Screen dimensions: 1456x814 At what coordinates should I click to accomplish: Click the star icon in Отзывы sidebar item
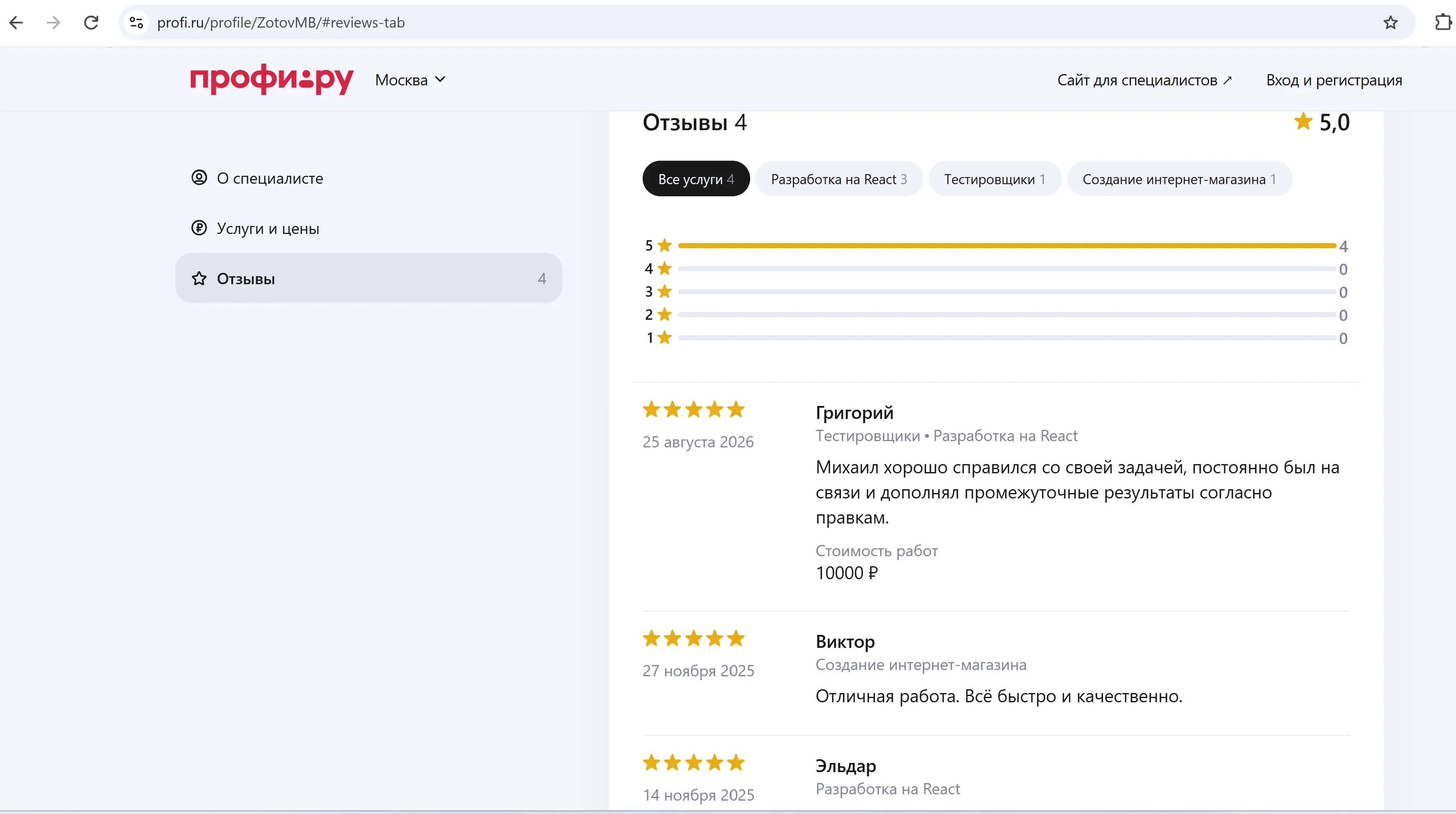click(199, 278)
